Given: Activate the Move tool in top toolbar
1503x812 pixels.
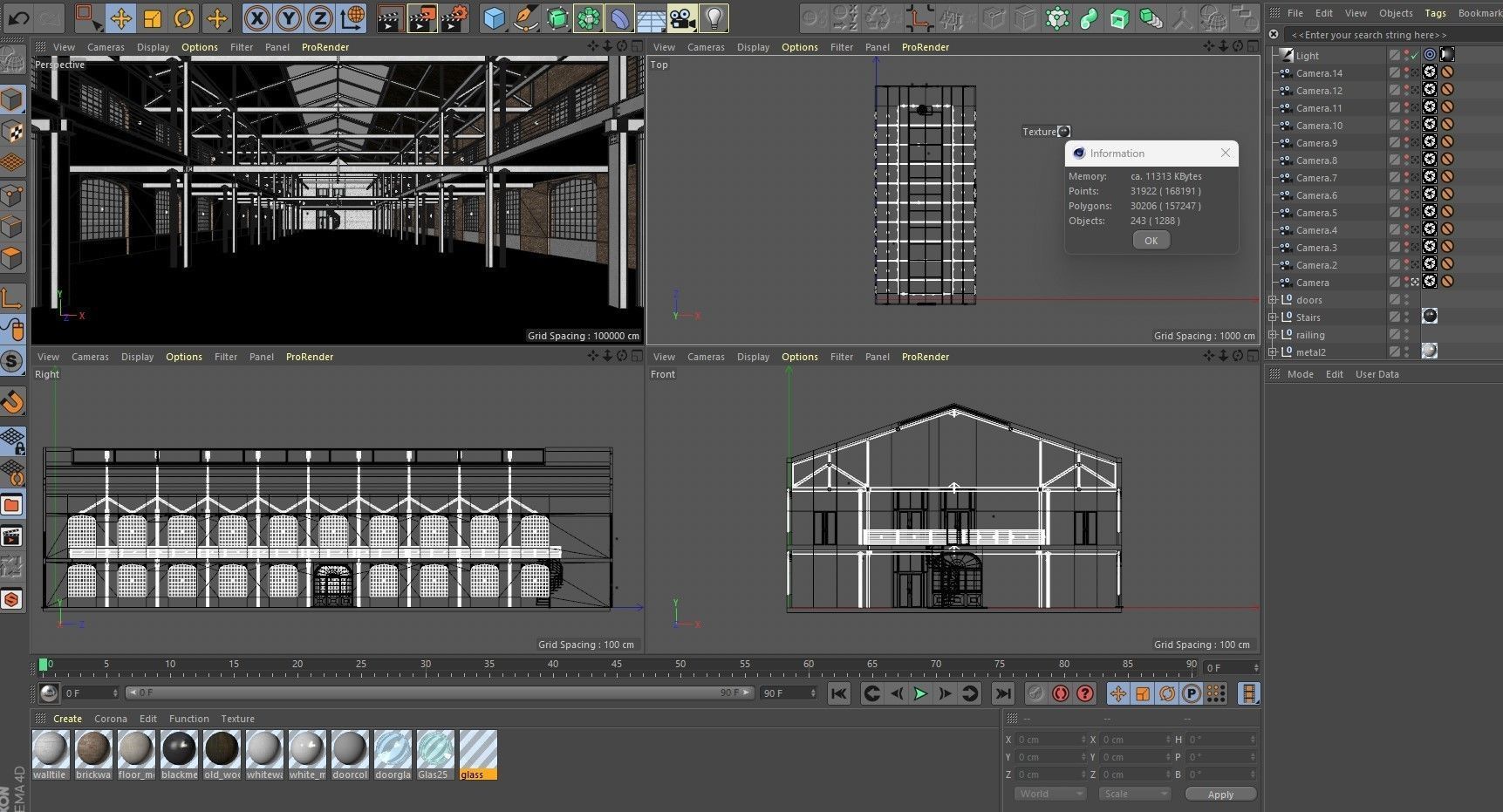Looking at the screenshot, I should (x=120, y=17).
